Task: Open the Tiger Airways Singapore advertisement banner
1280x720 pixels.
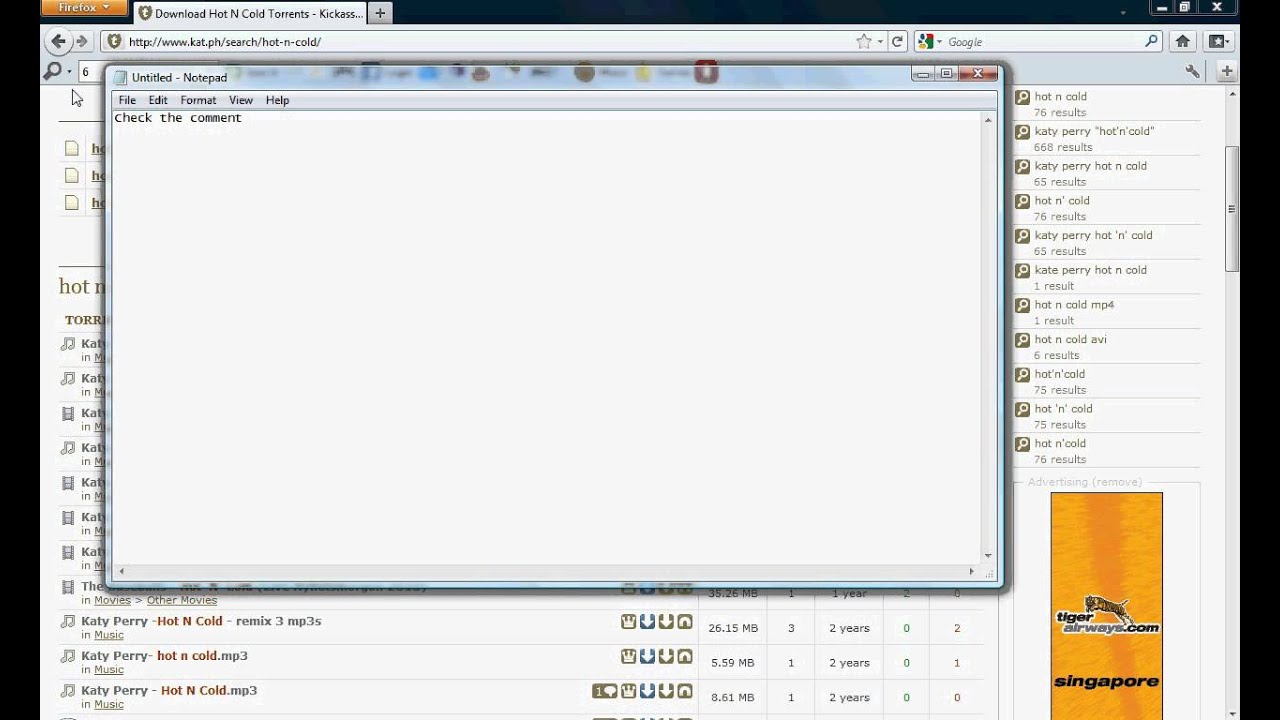Action: [x=1106, y=605]
